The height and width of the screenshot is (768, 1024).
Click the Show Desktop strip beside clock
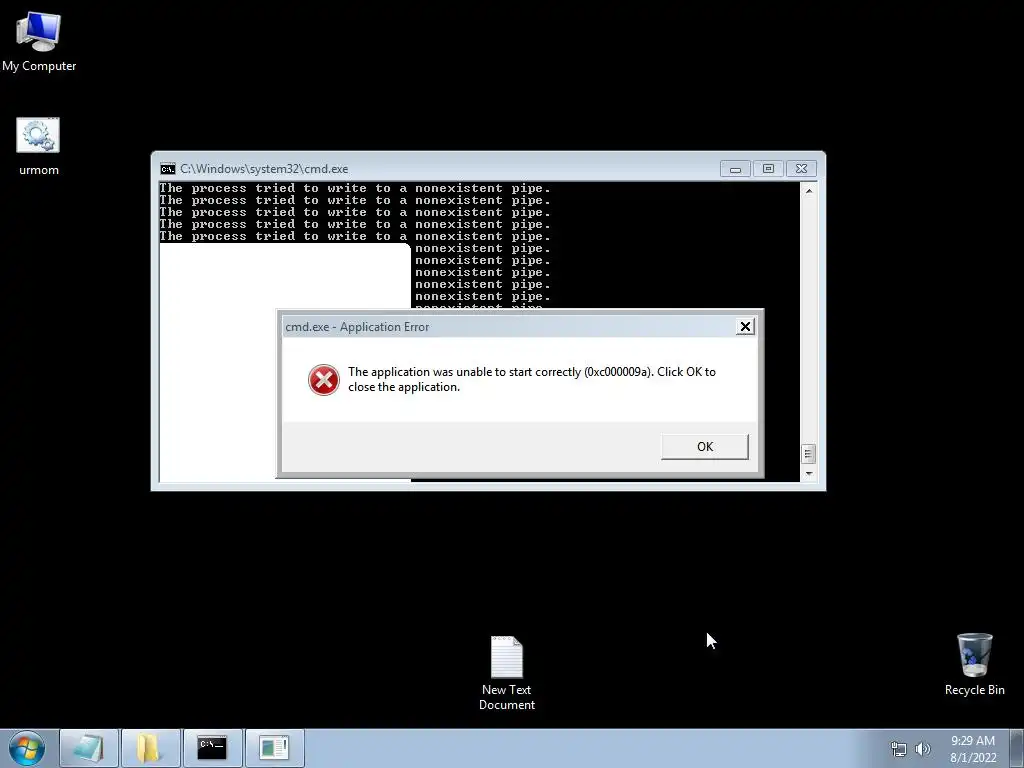click(1017, 748)
